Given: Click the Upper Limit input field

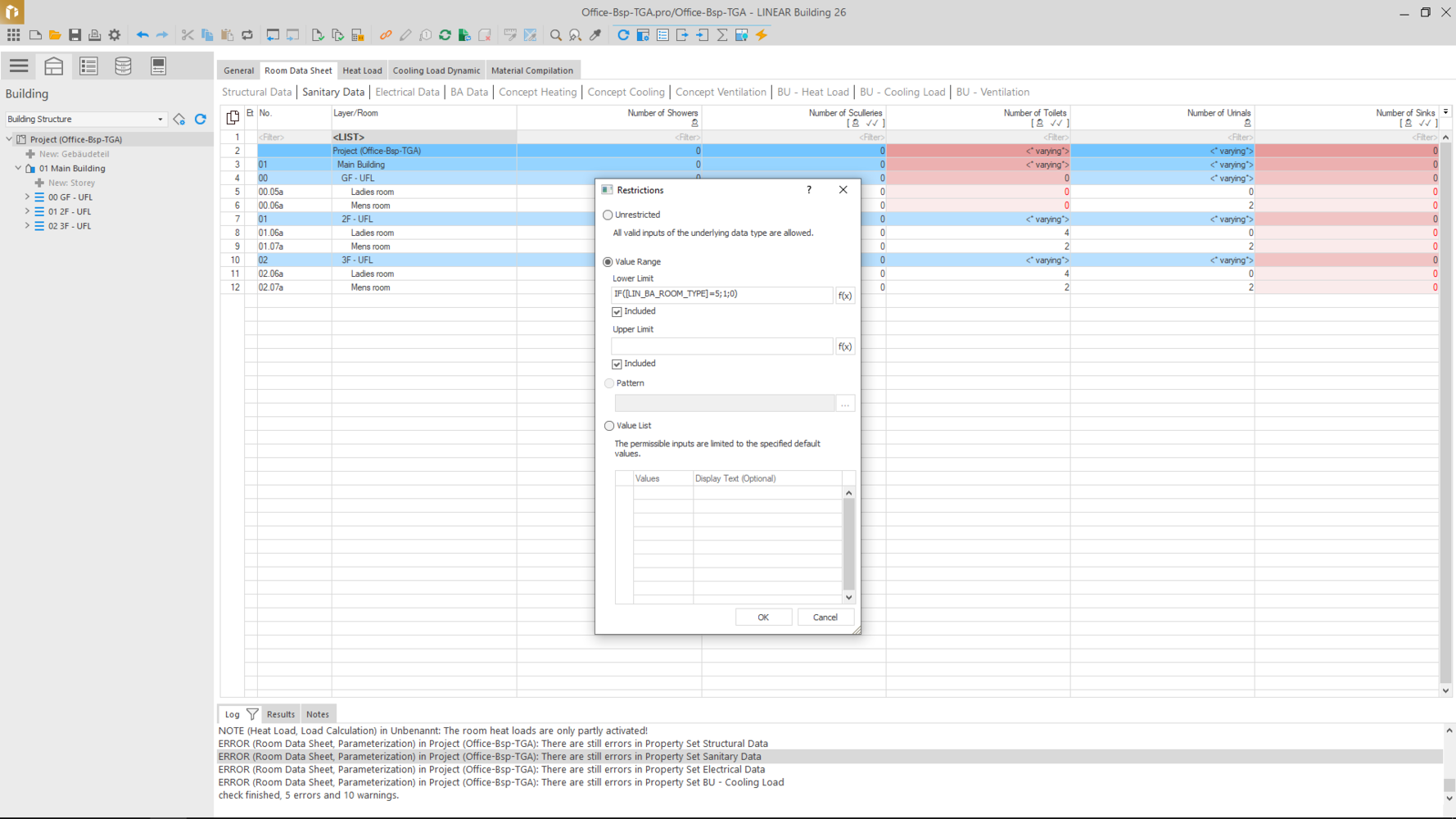Looking at the screenshot, I should pyautogui.click(x=721, y=346).
